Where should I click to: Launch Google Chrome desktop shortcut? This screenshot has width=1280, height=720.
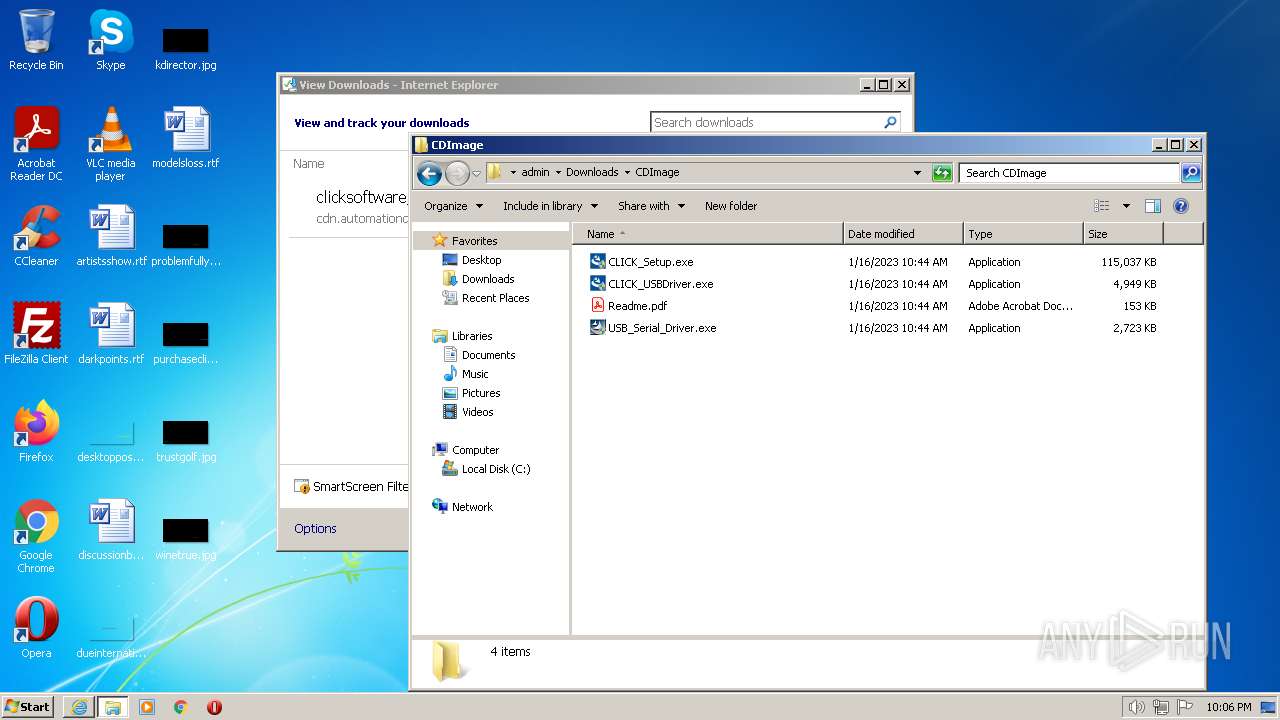click(36, 536)
